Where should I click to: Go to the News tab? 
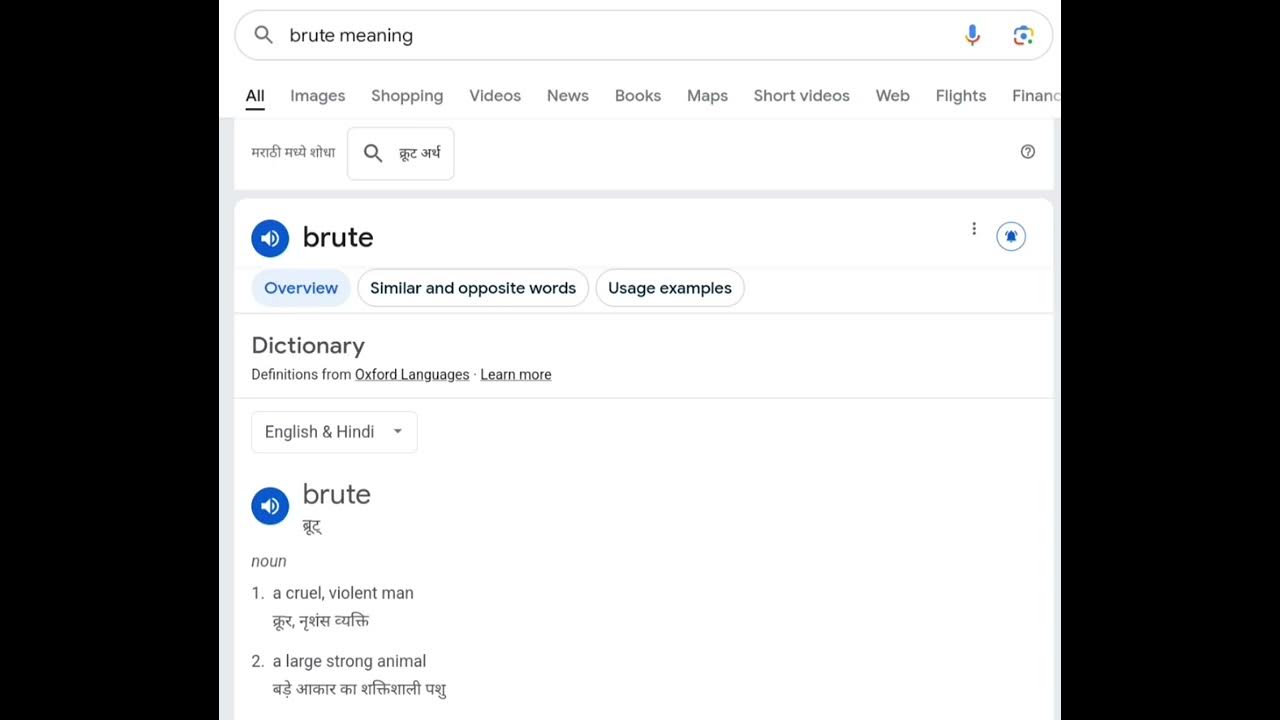pos(567,96)
